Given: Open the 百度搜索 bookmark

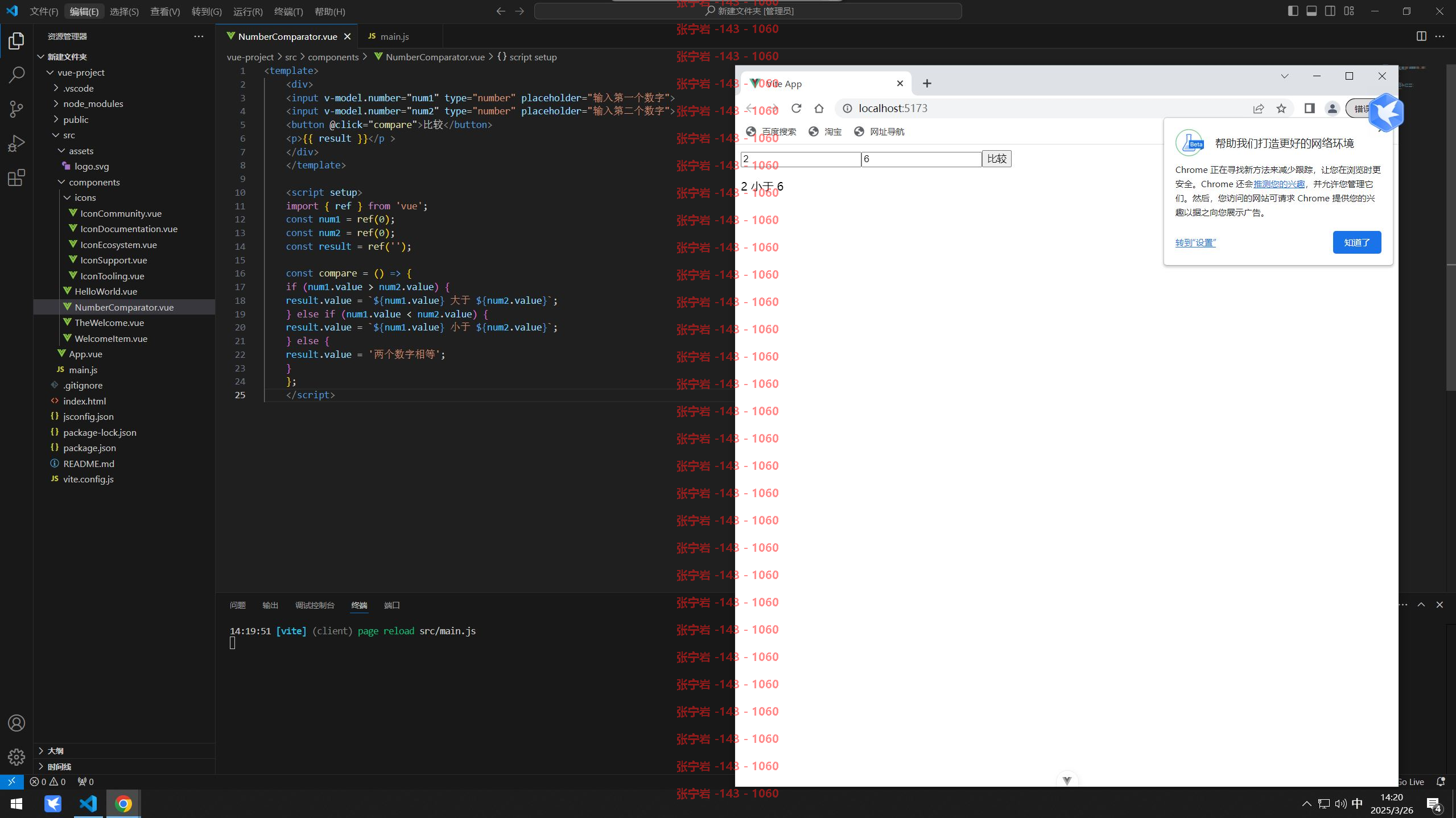Looking at the screenshot, I should [771, 132].
